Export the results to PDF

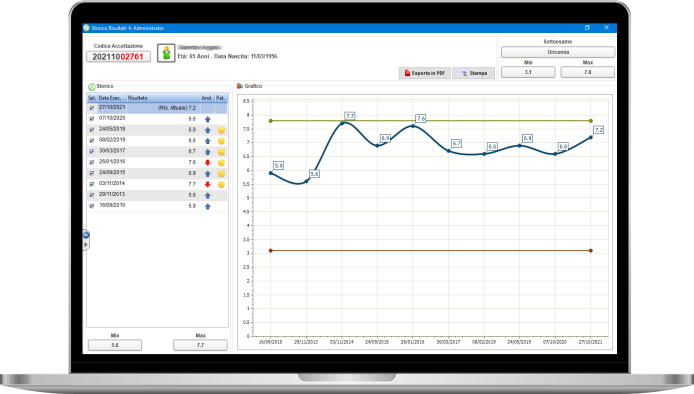point(424,73)
